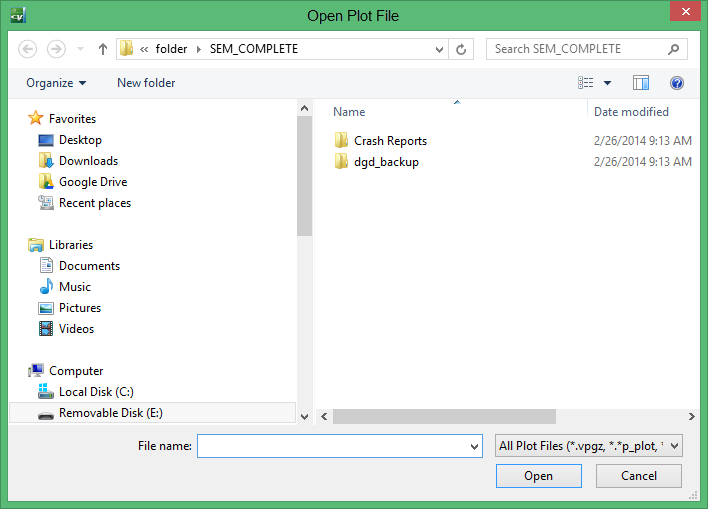The height and width of the screenshot is (509, 708).
Task: Change the view layout icon
Action: (x=586, y=83)
